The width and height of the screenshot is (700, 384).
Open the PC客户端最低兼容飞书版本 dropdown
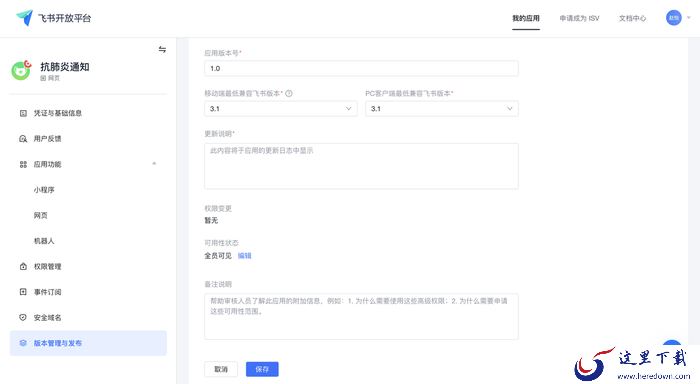(x=442, y=109)
